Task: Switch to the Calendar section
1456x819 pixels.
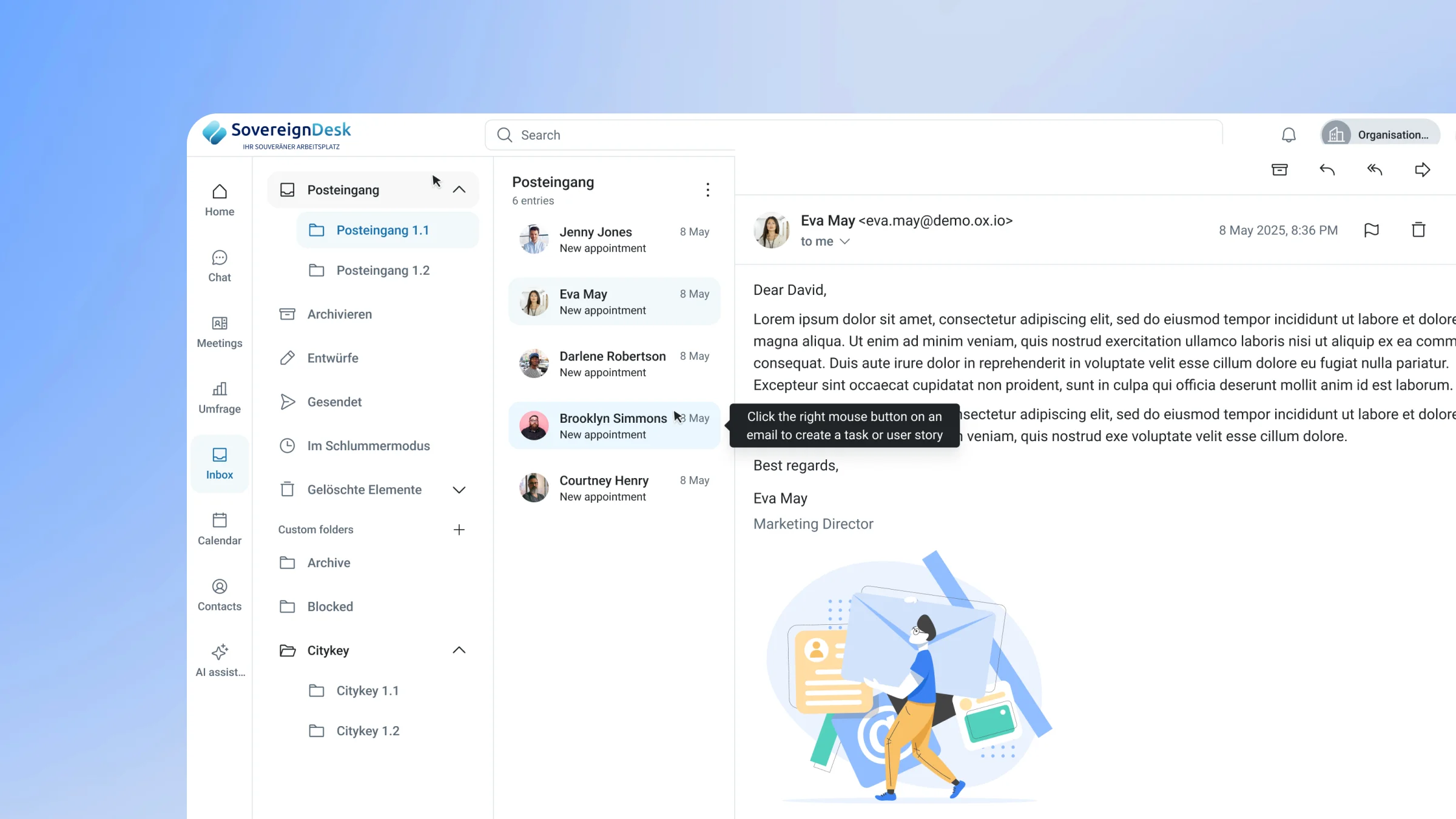Action: coord(220,529)
